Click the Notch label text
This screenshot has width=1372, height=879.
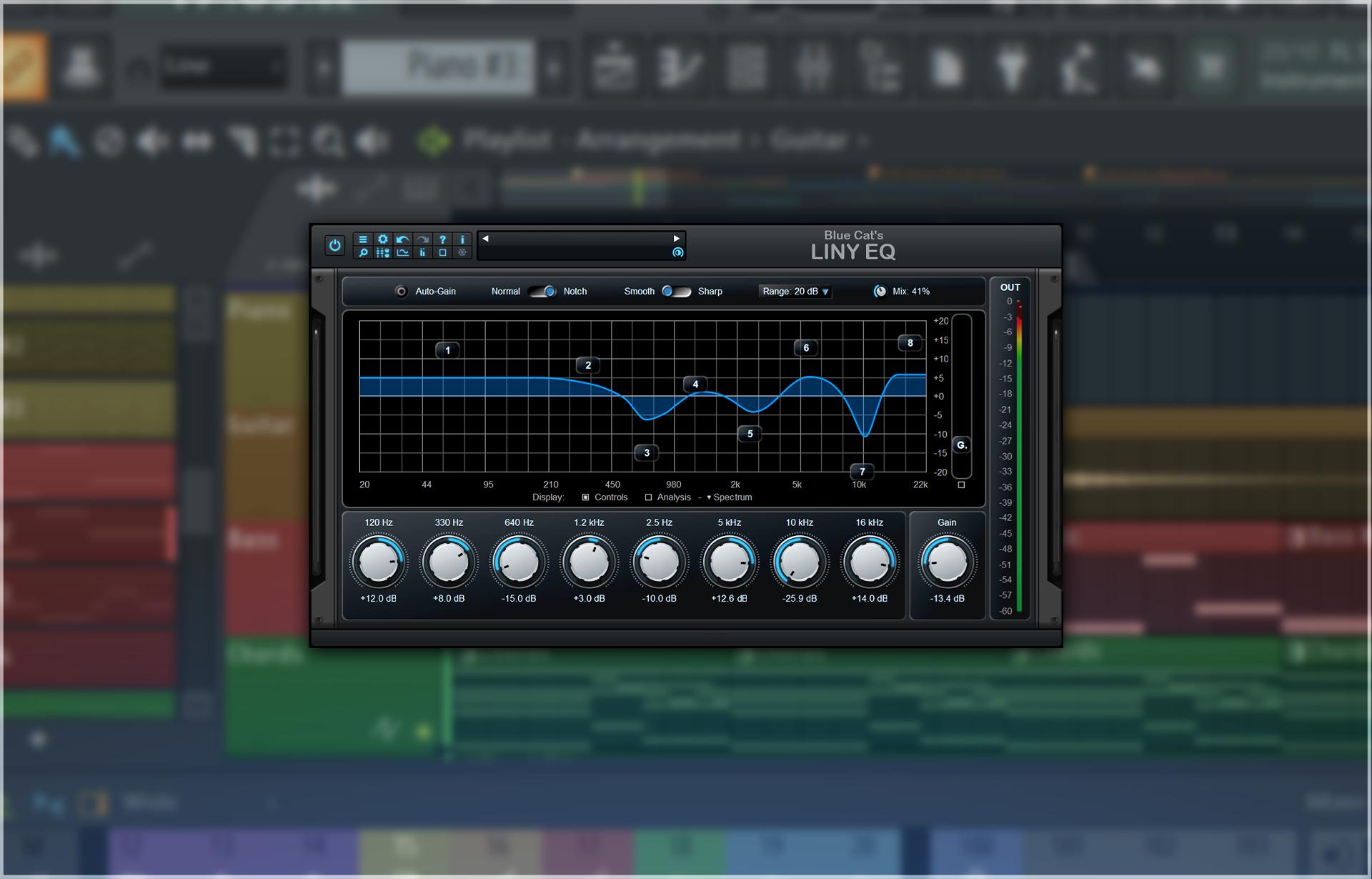[x=575, y=292]
